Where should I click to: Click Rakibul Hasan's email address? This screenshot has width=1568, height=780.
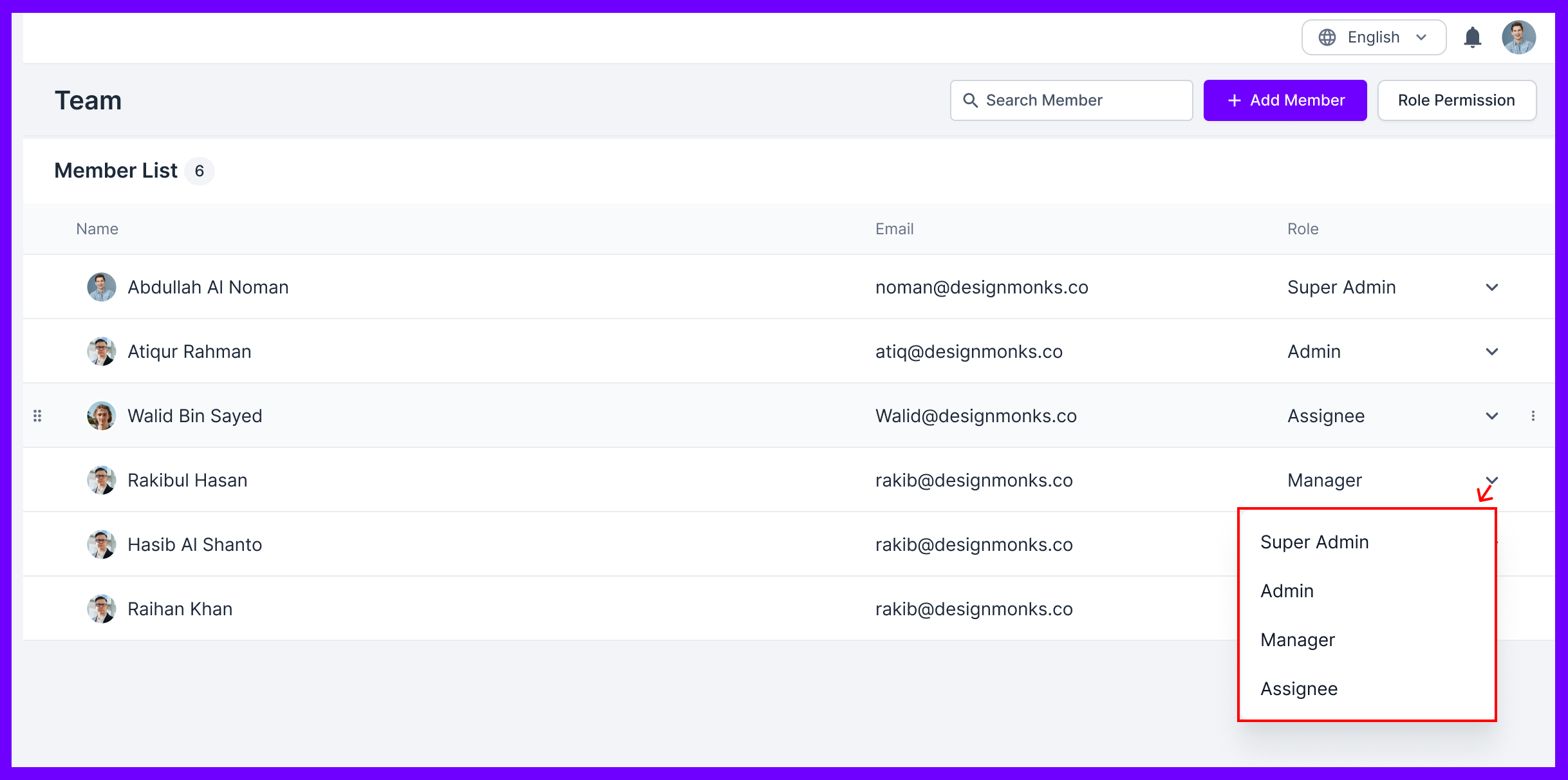click(x=974, y=480)
